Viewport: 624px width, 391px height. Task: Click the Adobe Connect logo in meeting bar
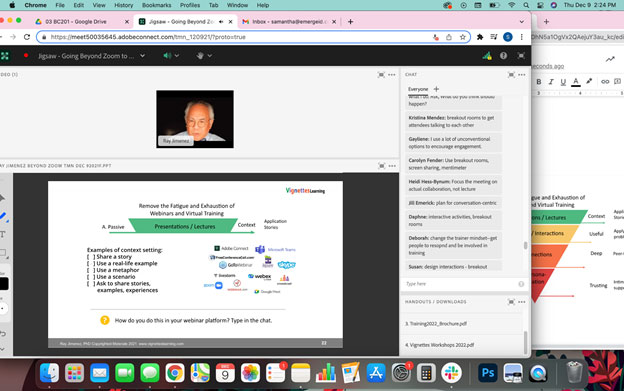(x=4, y=56)
